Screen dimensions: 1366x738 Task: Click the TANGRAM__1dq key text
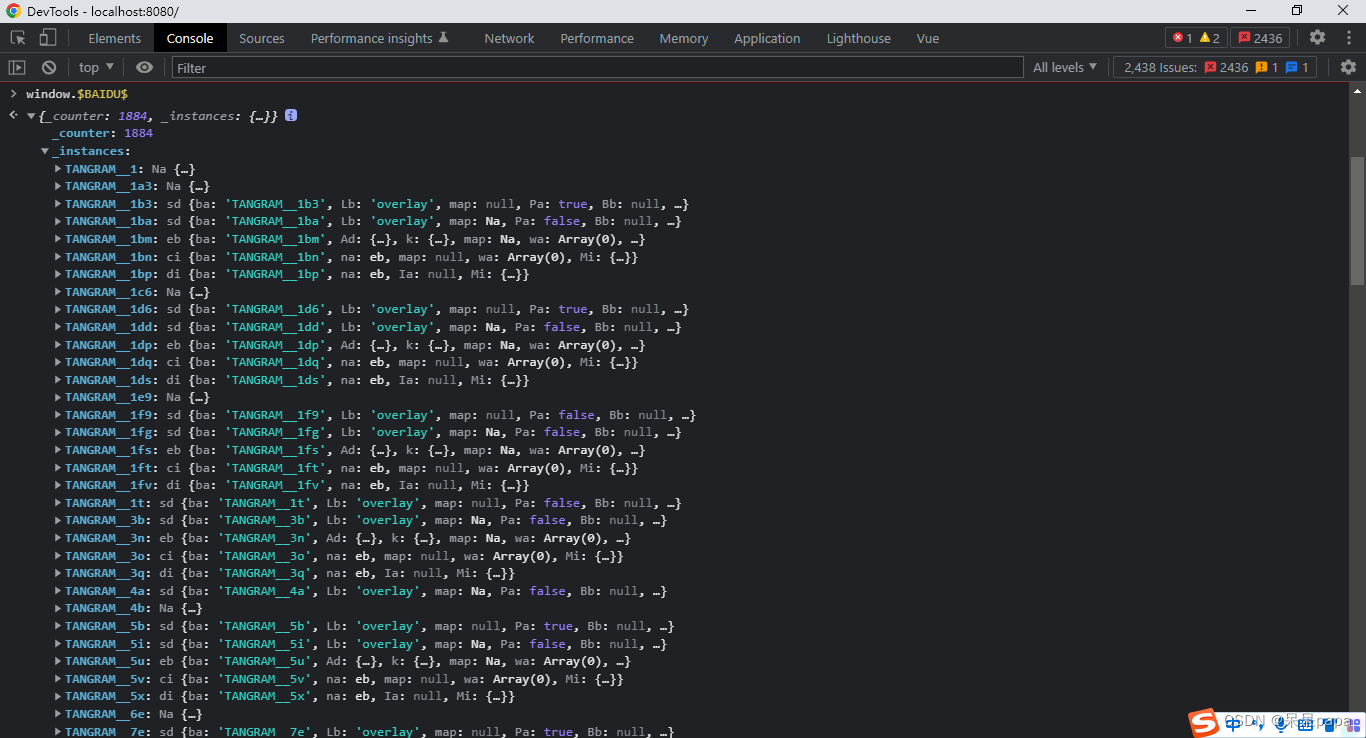coord(111,362)
